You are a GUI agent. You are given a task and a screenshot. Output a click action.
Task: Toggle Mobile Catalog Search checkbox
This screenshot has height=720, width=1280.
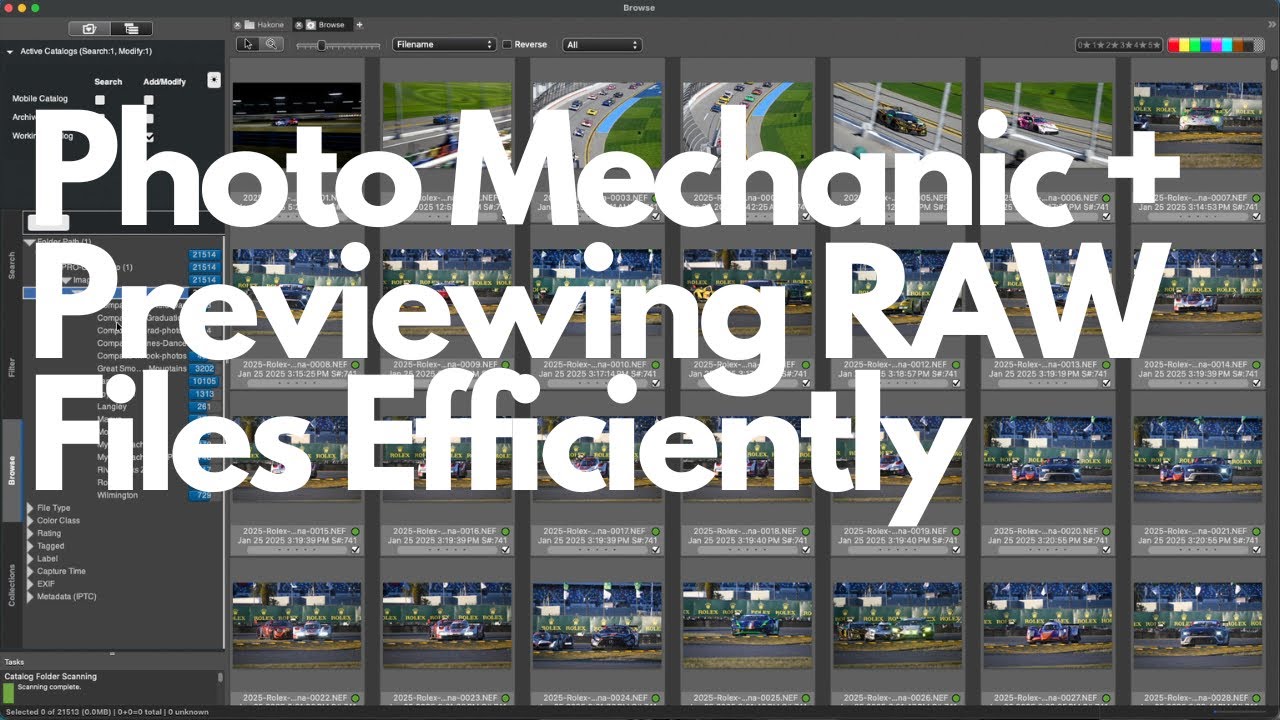[100, 100]
